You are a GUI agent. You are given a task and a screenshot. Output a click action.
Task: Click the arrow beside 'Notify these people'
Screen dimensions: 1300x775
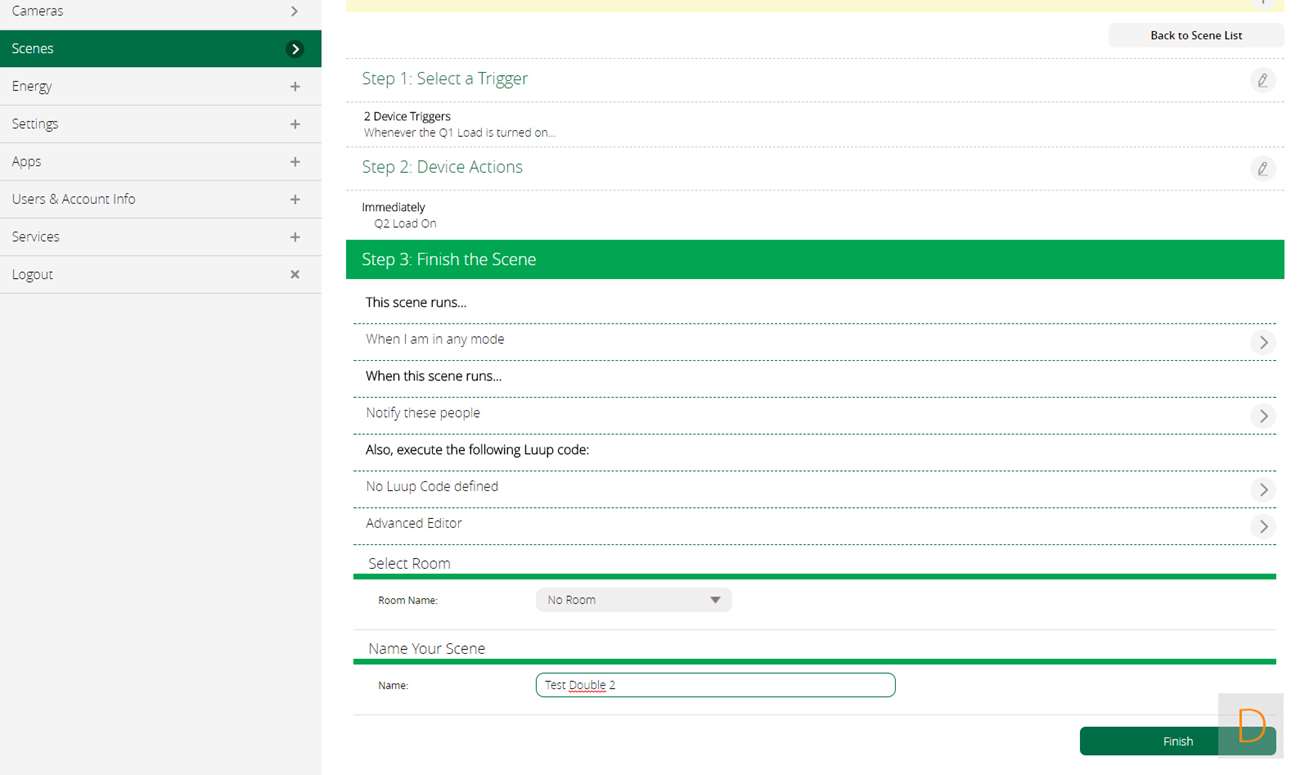point(1263,416)
